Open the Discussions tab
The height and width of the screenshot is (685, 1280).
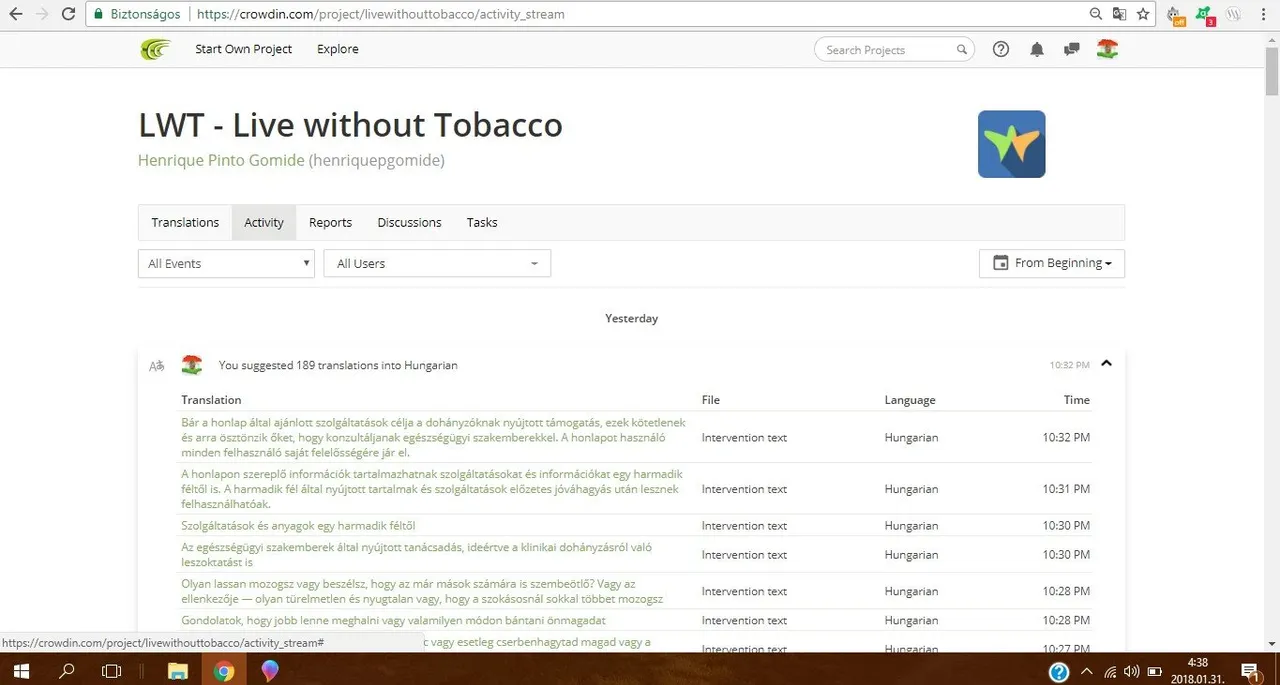tap(409, 222)
